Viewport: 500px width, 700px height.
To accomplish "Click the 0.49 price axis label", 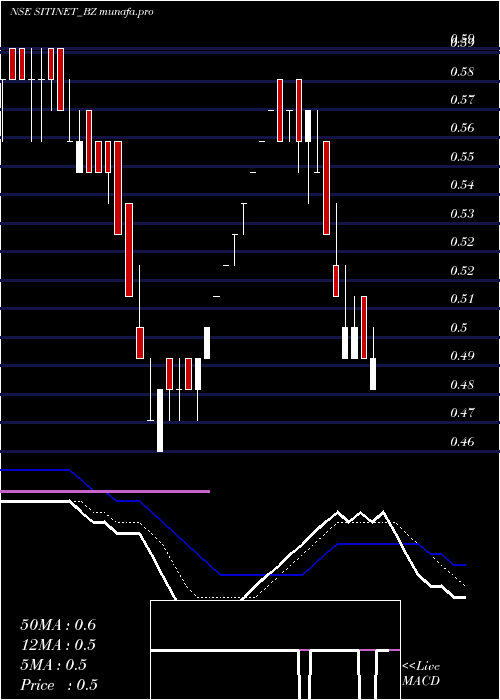I will 462,356.
